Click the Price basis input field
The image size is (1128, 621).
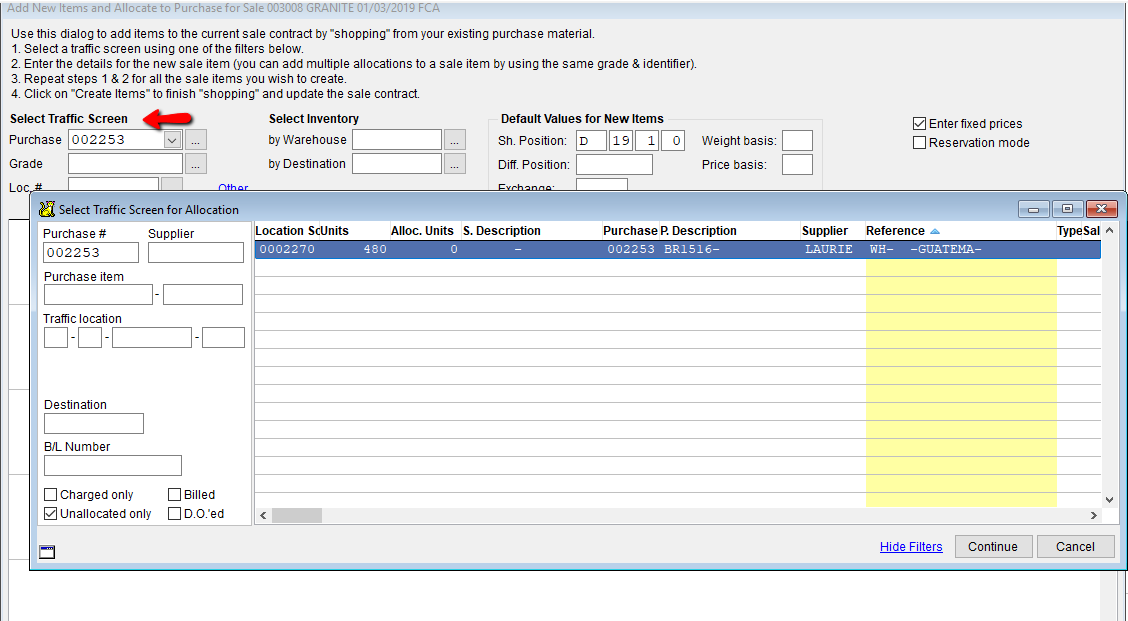797,165
